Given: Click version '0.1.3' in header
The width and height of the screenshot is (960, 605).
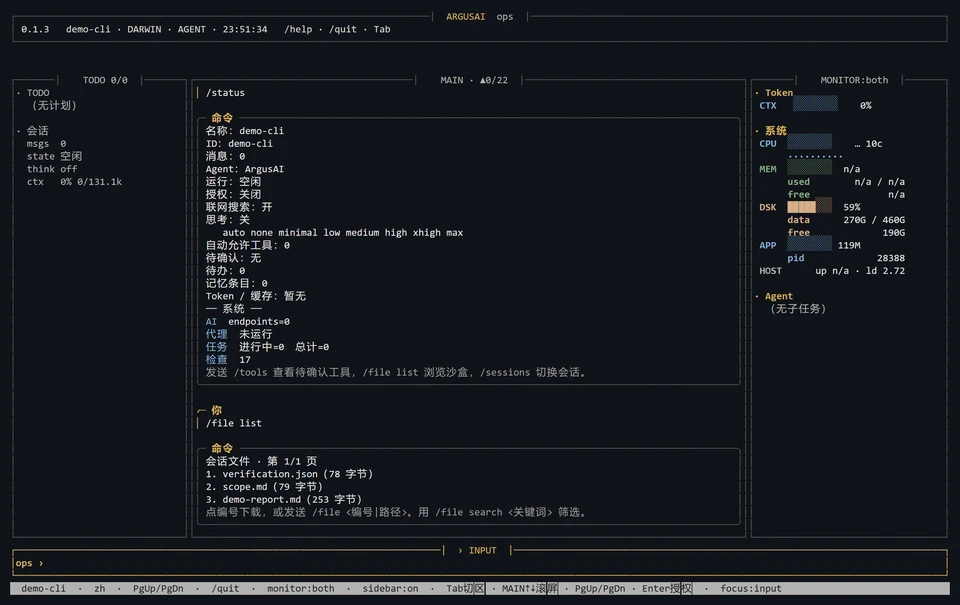Looking at the screenshot, I should (x=35, y=29).
